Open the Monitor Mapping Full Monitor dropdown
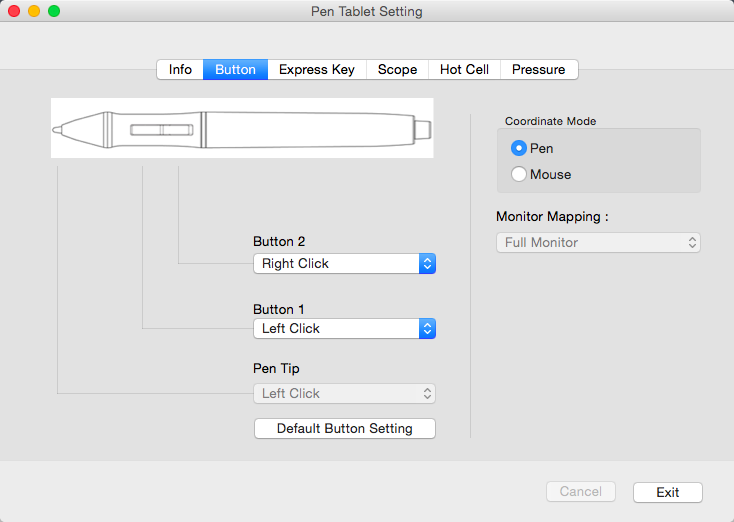Viewport: 734px width, 522px height. 598,243
